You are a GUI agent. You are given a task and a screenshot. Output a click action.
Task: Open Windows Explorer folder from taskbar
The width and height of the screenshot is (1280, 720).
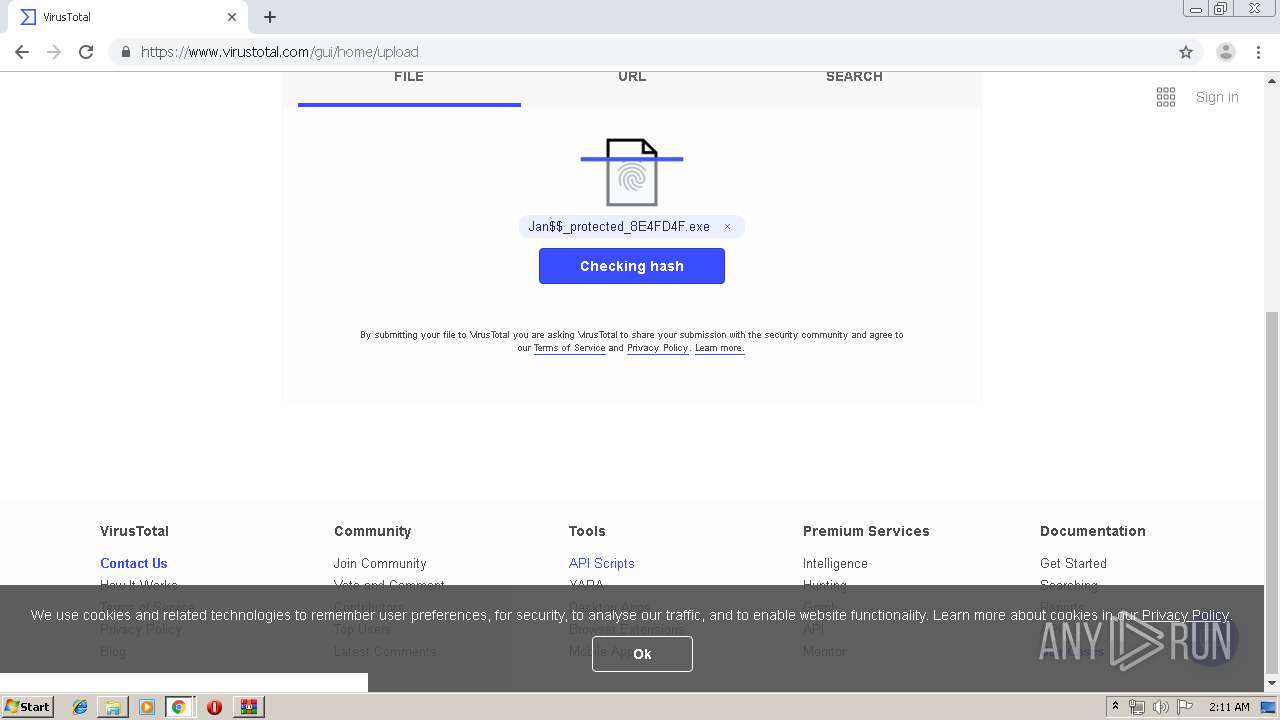click(x=113, y=707)
